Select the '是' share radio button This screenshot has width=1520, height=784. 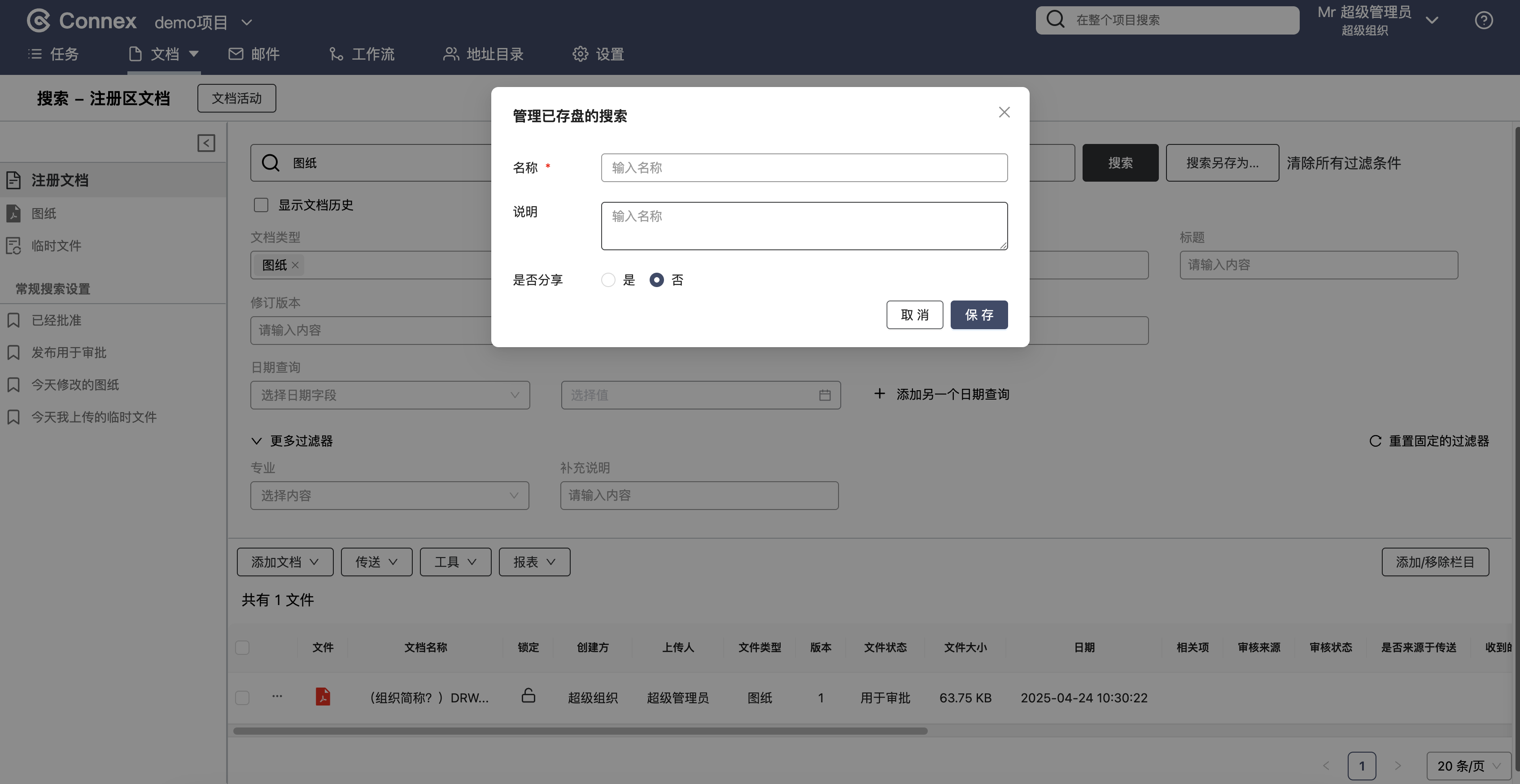click(608, 279)
